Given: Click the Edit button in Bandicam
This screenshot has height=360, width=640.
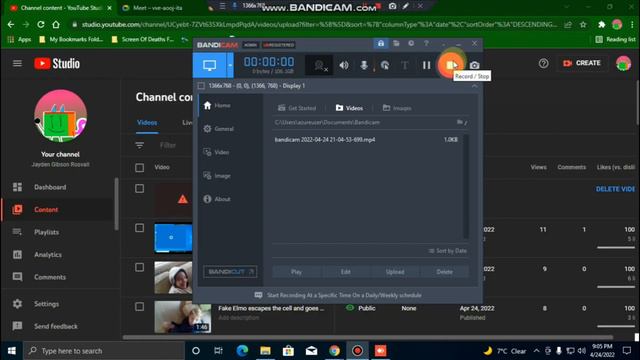Looking at the screenshot, I should [x=346, y=272].
